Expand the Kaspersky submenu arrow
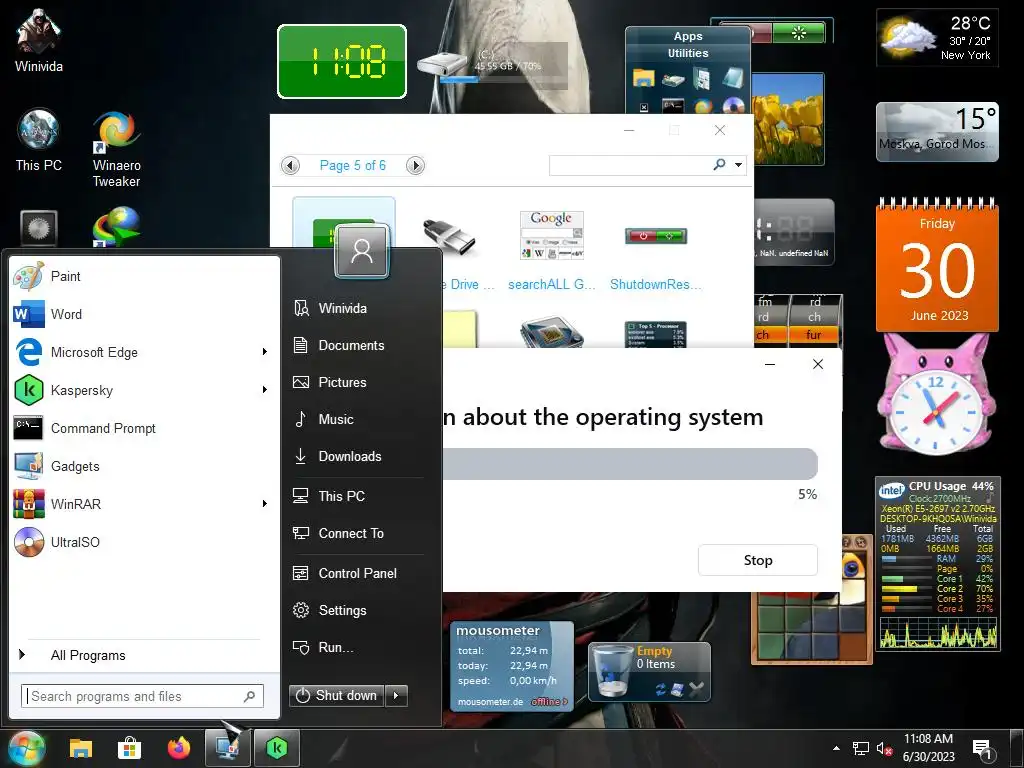1024x768 pixels. point(264,390)
